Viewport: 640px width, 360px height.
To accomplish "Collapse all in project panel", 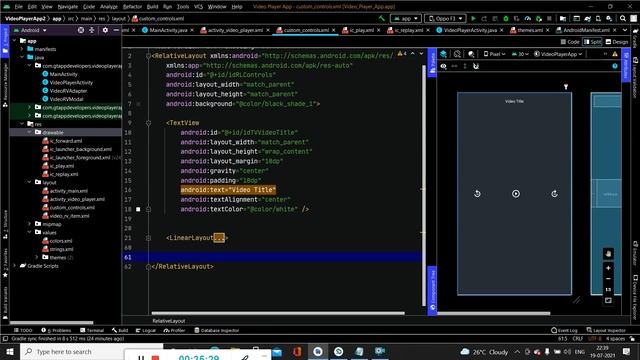I will 91,30.
